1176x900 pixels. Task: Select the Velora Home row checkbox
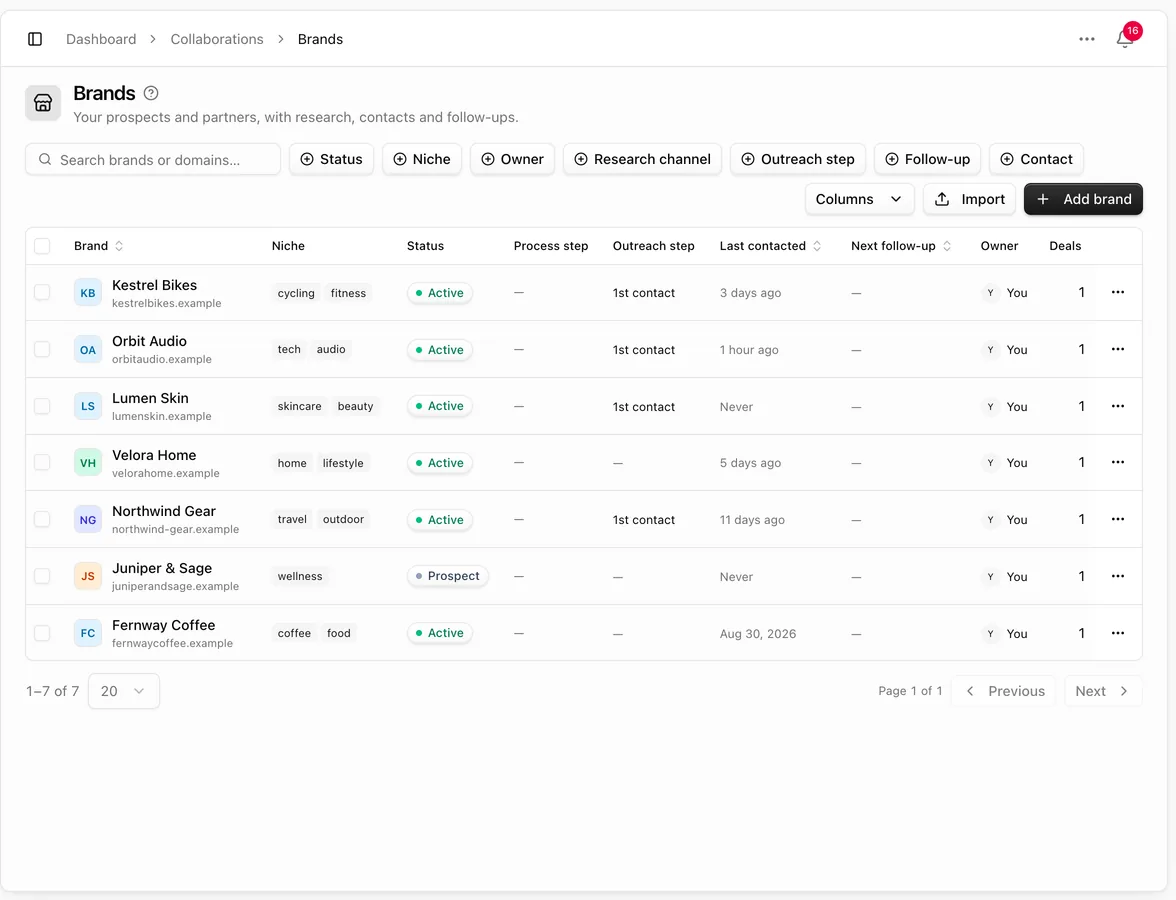click(x=42, y=463)
